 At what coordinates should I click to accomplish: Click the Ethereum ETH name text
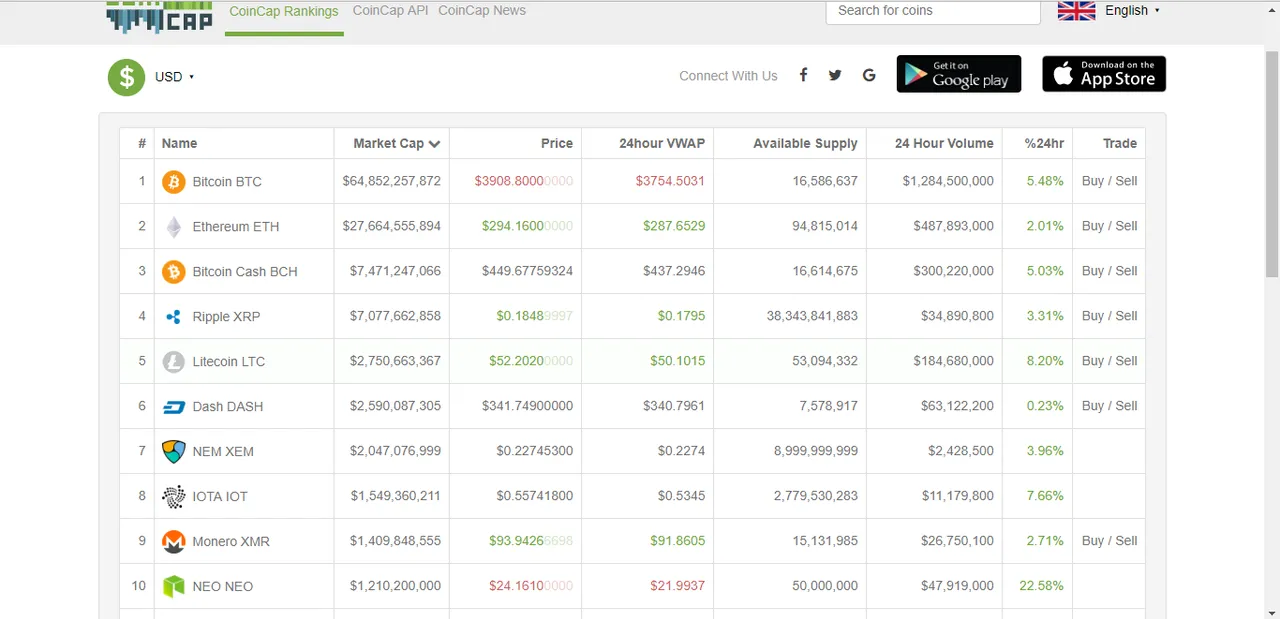236,227
